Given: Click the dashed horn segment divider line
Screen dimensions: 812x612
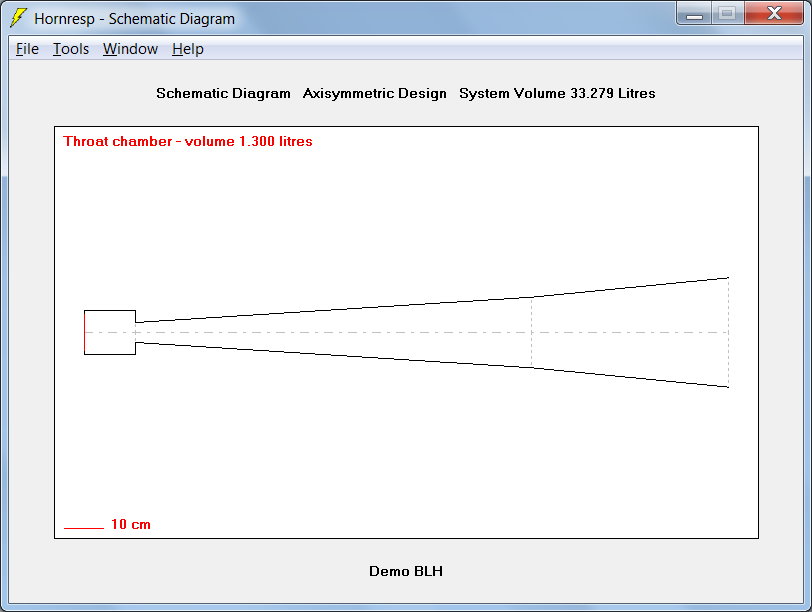Looking at the screenshot, I should coord(531,332).
